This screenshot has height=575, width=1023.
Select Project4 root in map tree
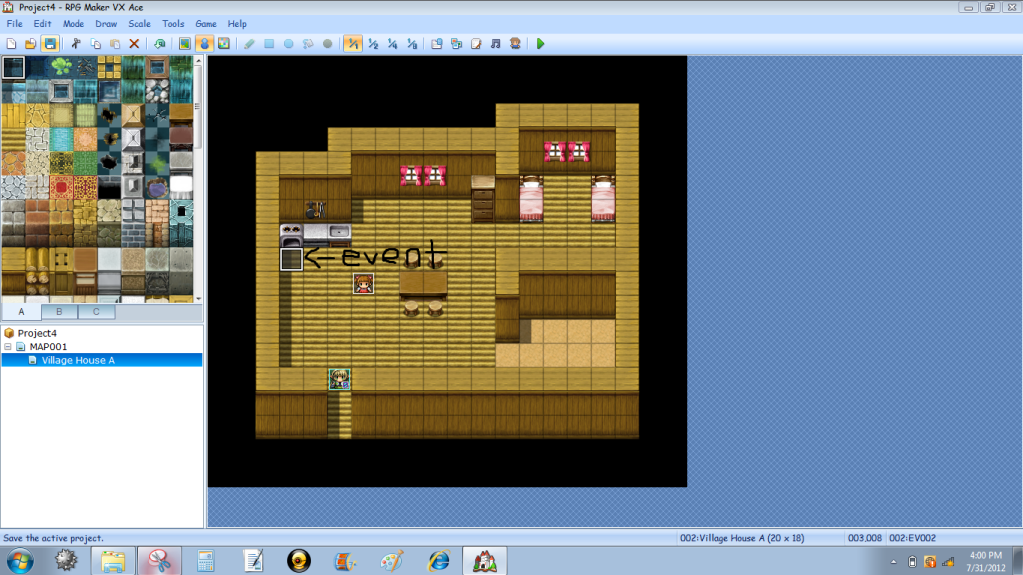[37, 333]
